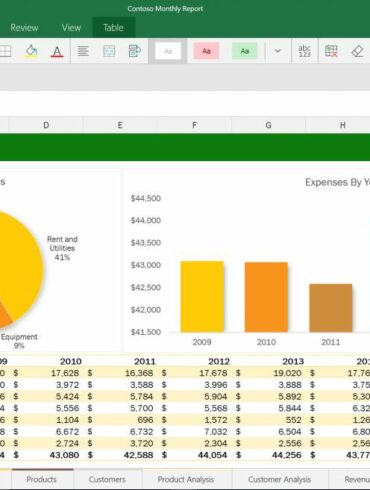The height and width of the screenshot is (490, 370).
Task: Select the 2010 orange chart bar
Action: (266, 297)
